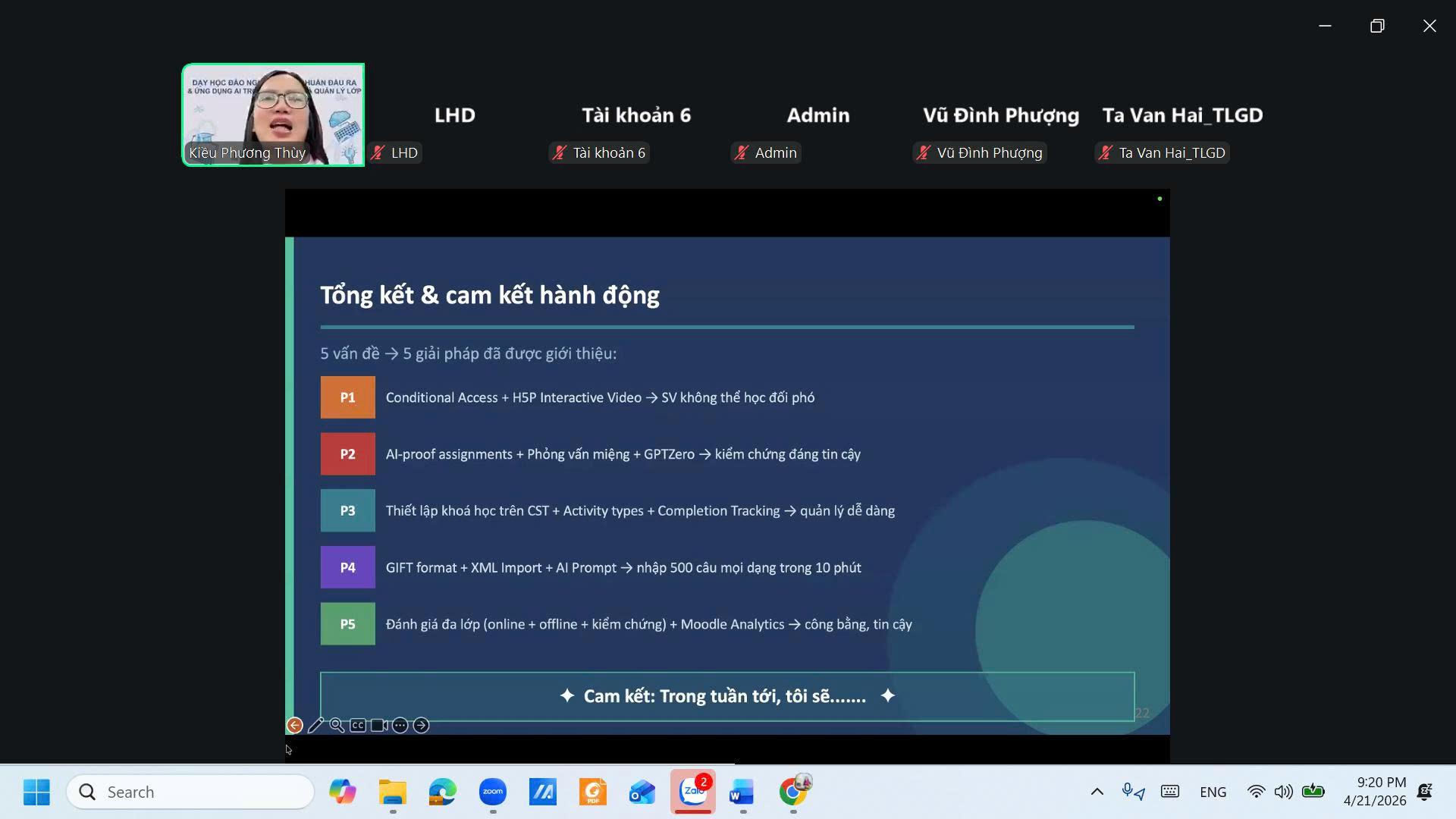Open ENG language input switcher
The height and width of the screenshot is (819, 1456).
tap(1213, 792)
